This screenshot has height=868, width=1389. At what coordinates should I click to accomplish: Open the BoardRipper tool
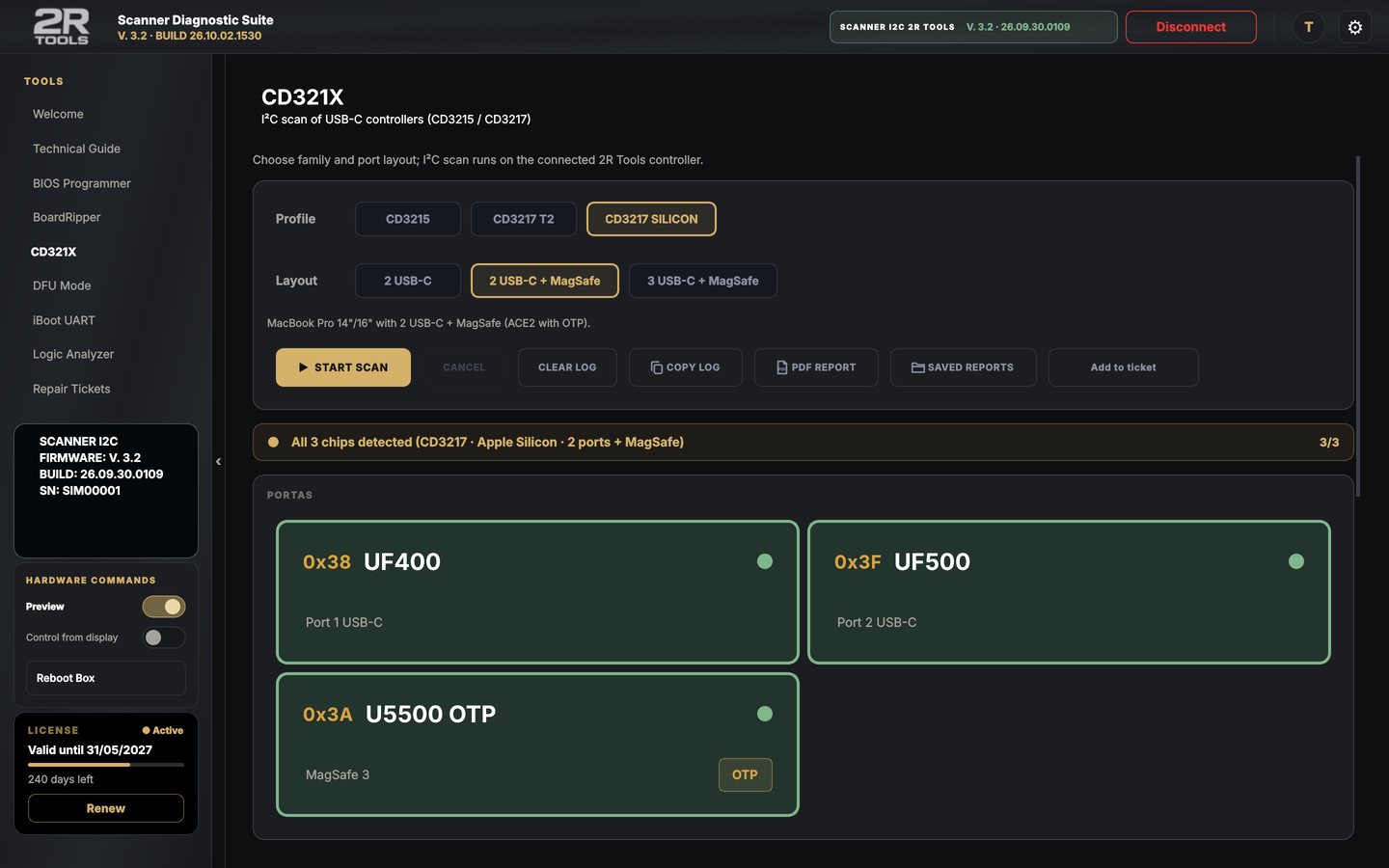point(67,217)
